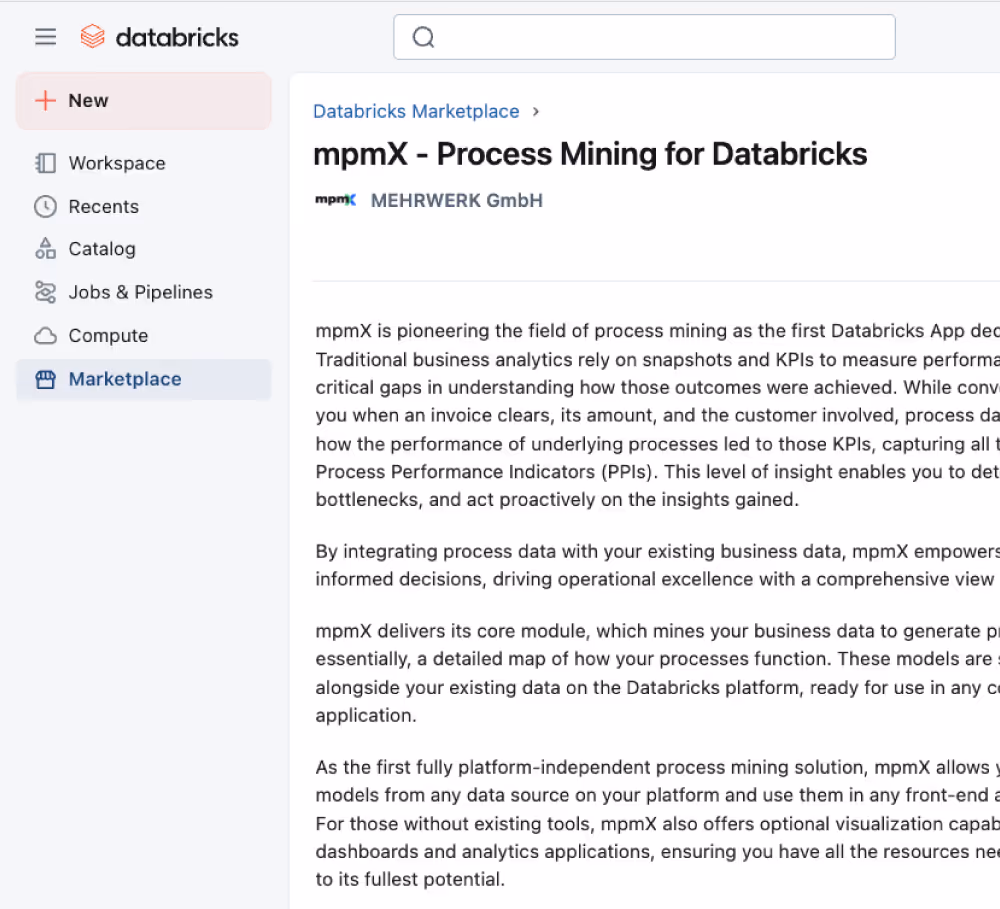This screenshot has height=909, width=1000.
Task: Click the Catalog shapes icon
Action: pyautogui.click(x=45, y=249)
